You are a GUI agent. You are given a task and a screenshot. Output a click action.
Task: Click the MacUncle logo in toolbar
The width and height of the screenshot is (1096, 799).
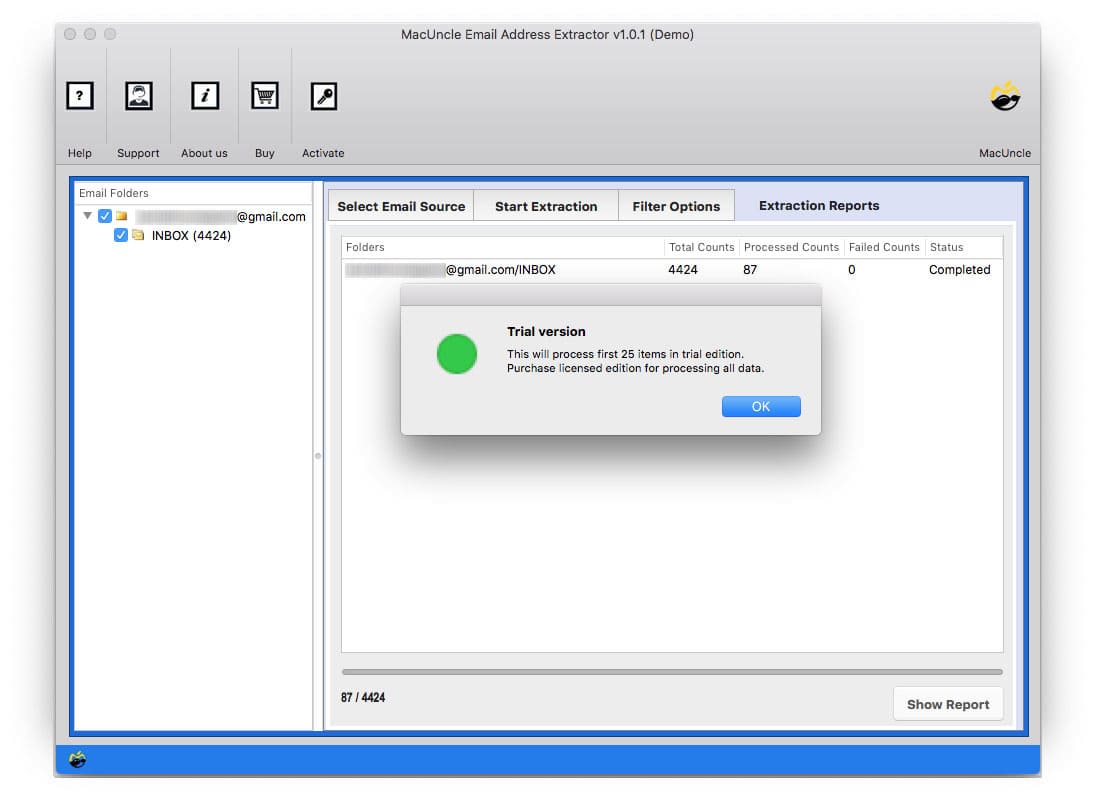1005,97
